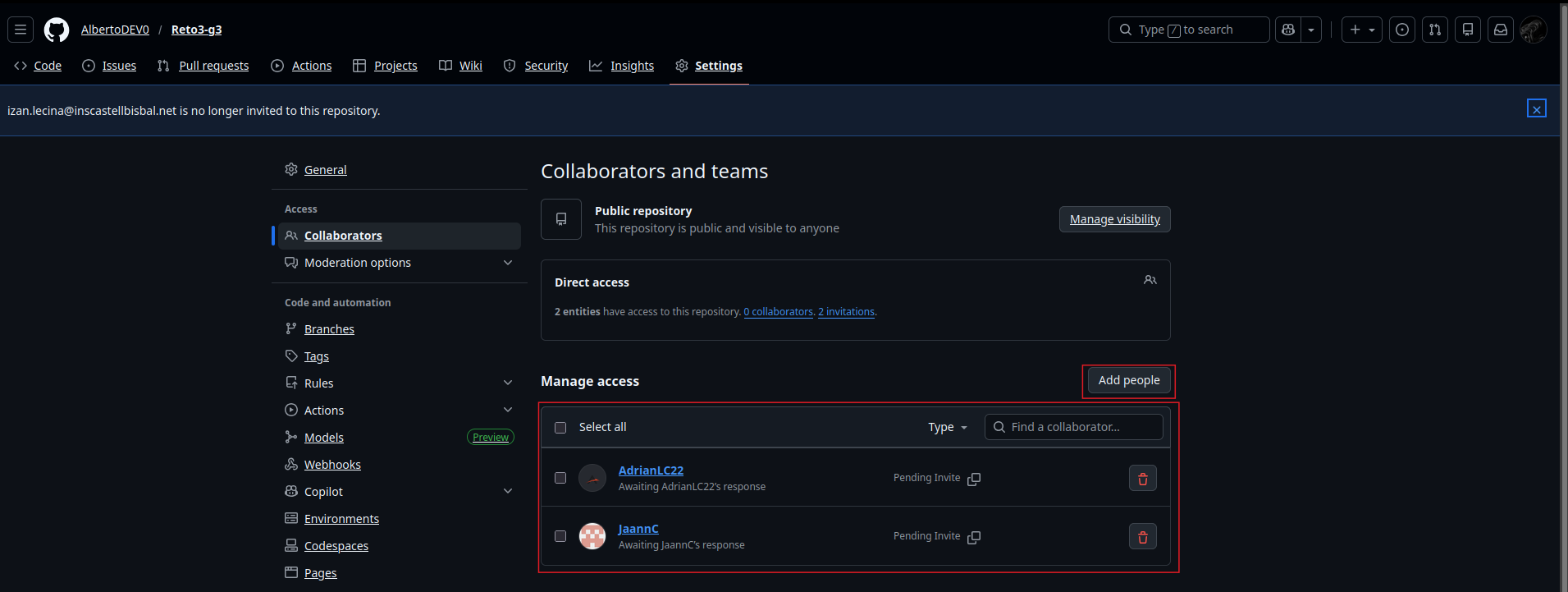This screenshot has height=592, width=1568.
Task: Check the Select all checkbox
Action: click(x=560, y=428)
